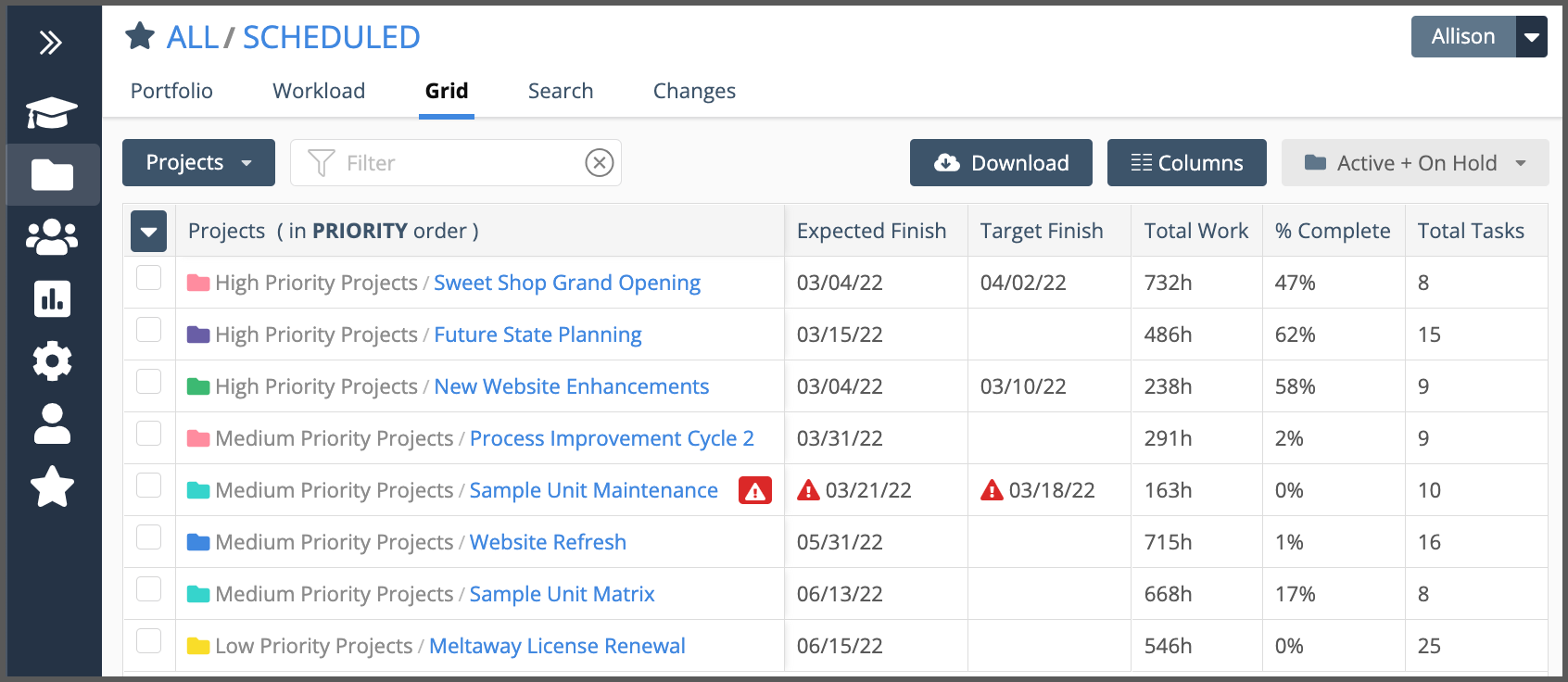The image size is (1568, 682).
Task: Click warning triangle next to 03/21/22
Action: pos(809,490)
